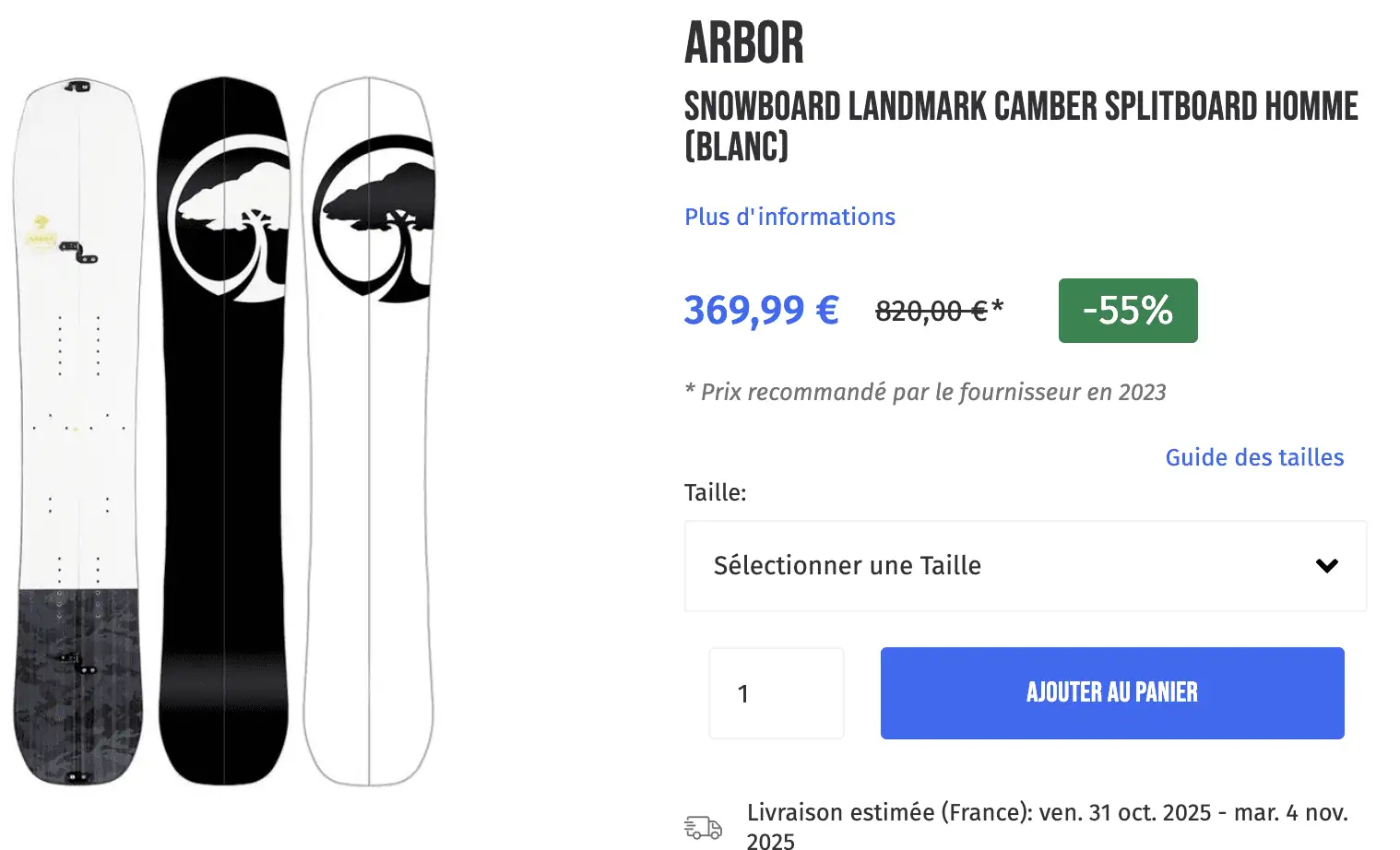Click the delivery truck icon
This screenshot has width=1400, height=850.
click(703, 827)
